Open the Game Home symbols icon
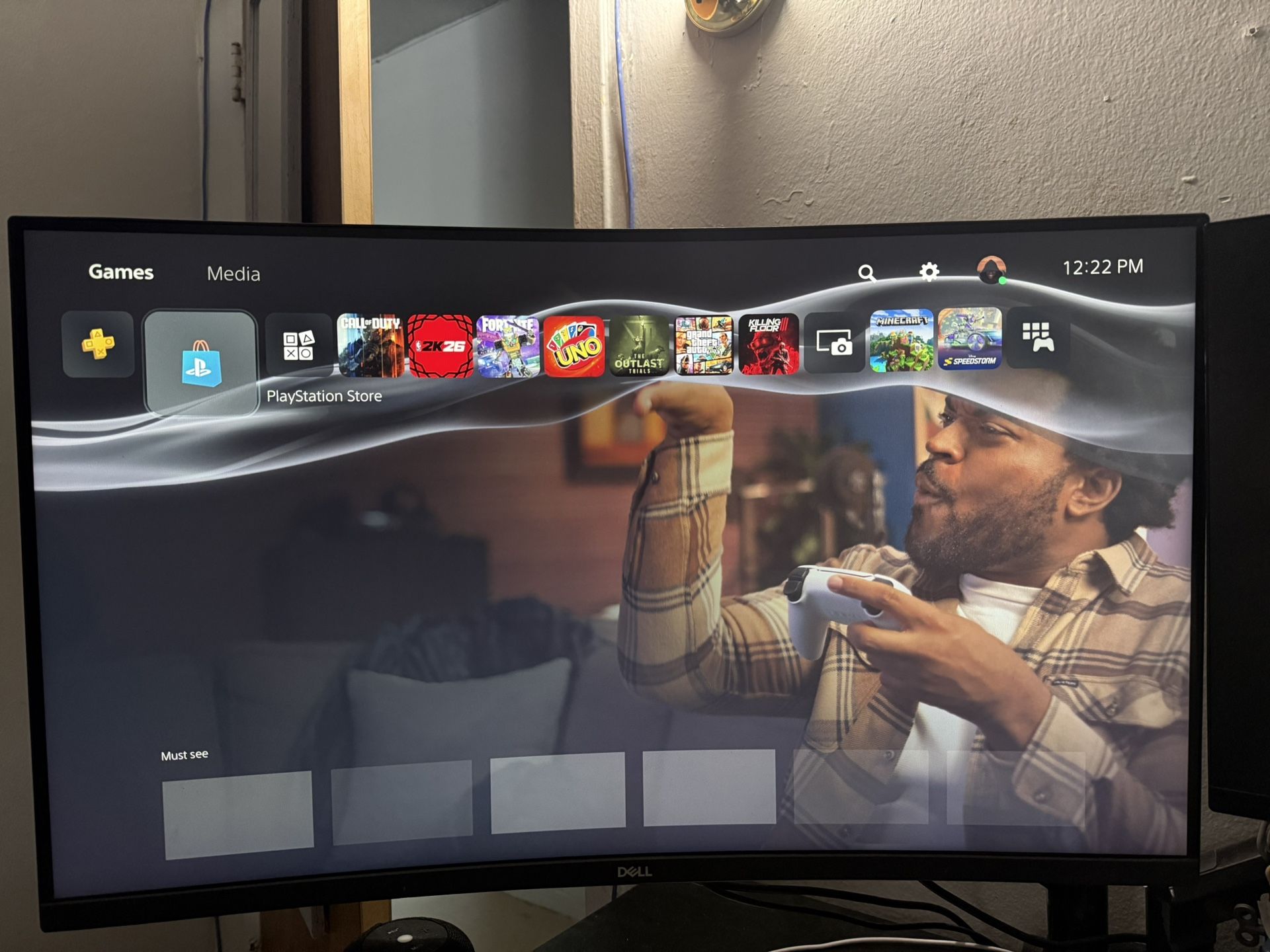Image resolution: width=1270 pixels, height=952 pixels. [x=298, y=346]
